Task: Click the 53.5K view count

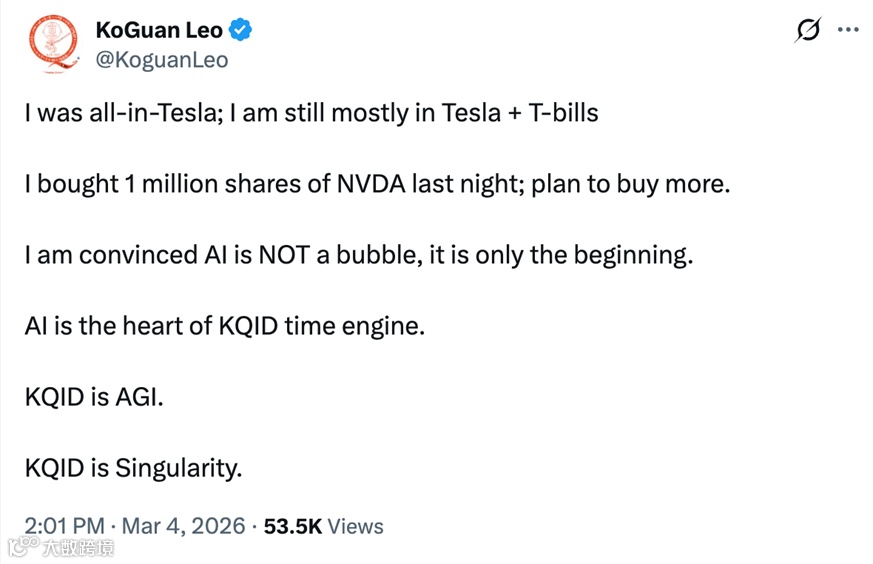Action: click(x=292, y=526)
